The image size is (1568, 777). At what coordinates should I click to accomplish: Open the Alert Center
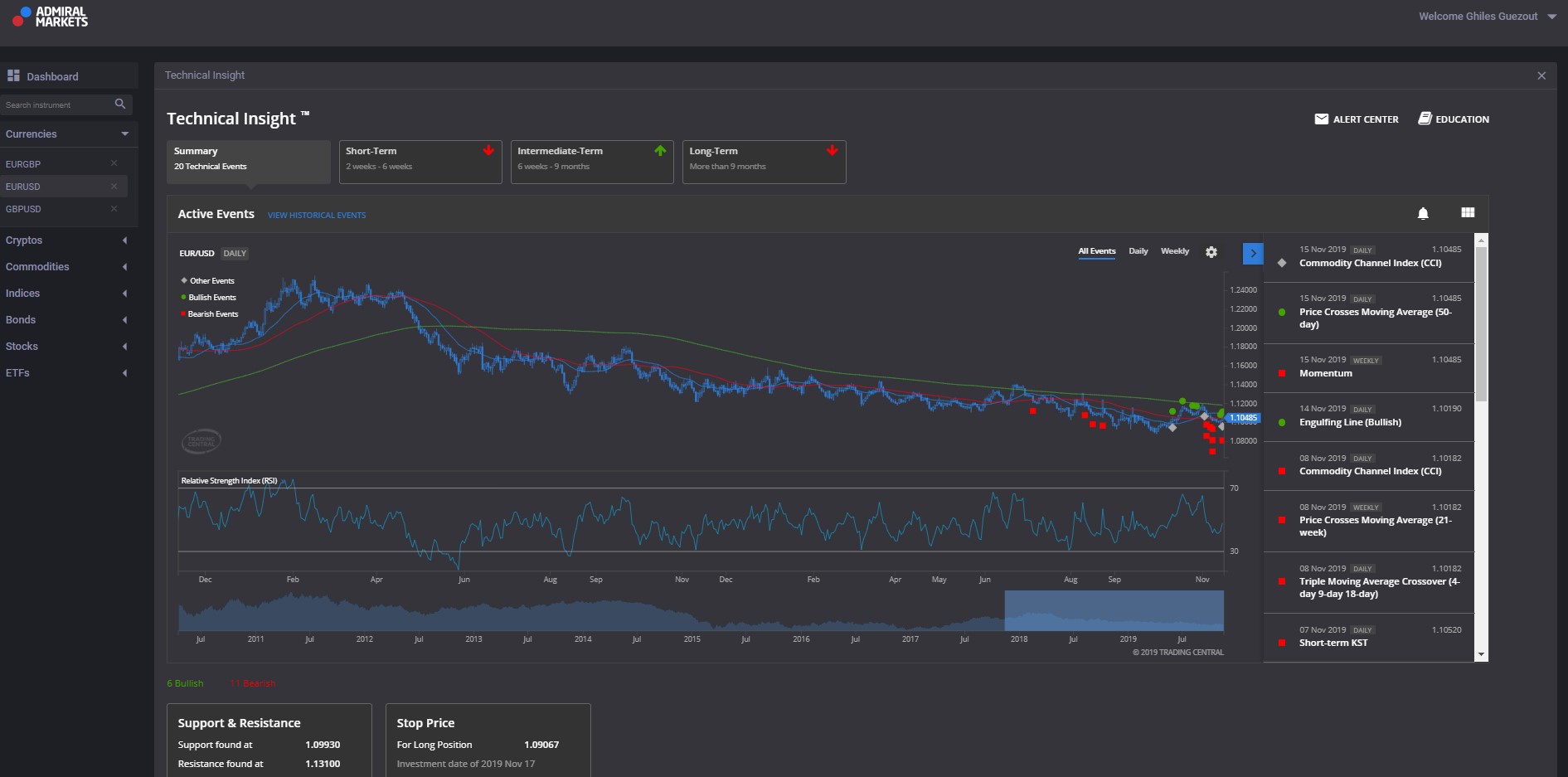click(x=1357, y=119)
